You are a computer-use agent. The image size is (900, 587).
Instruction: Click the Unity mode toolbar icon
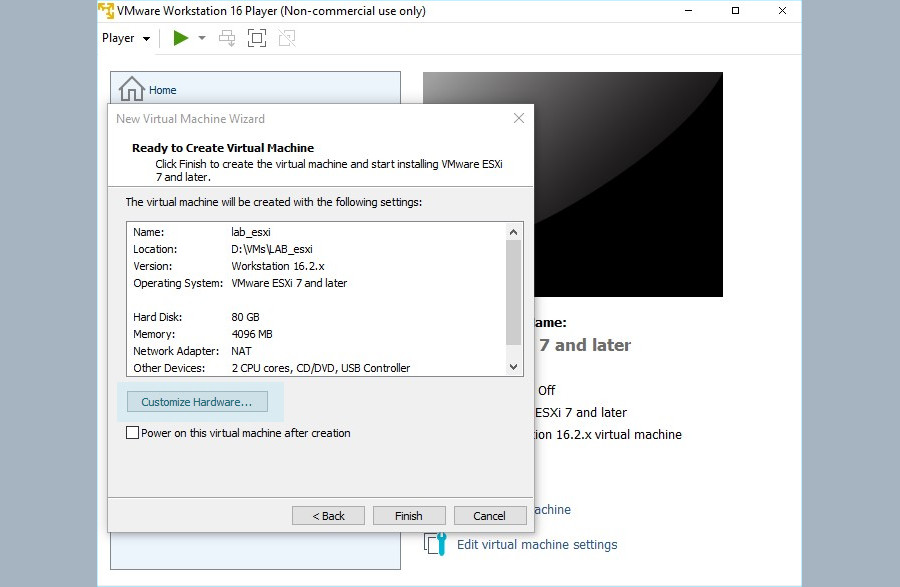(286, 38)
